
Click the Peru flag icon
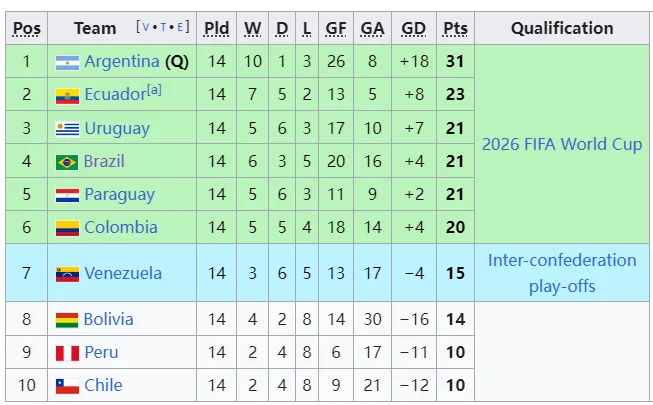[67, 353]
